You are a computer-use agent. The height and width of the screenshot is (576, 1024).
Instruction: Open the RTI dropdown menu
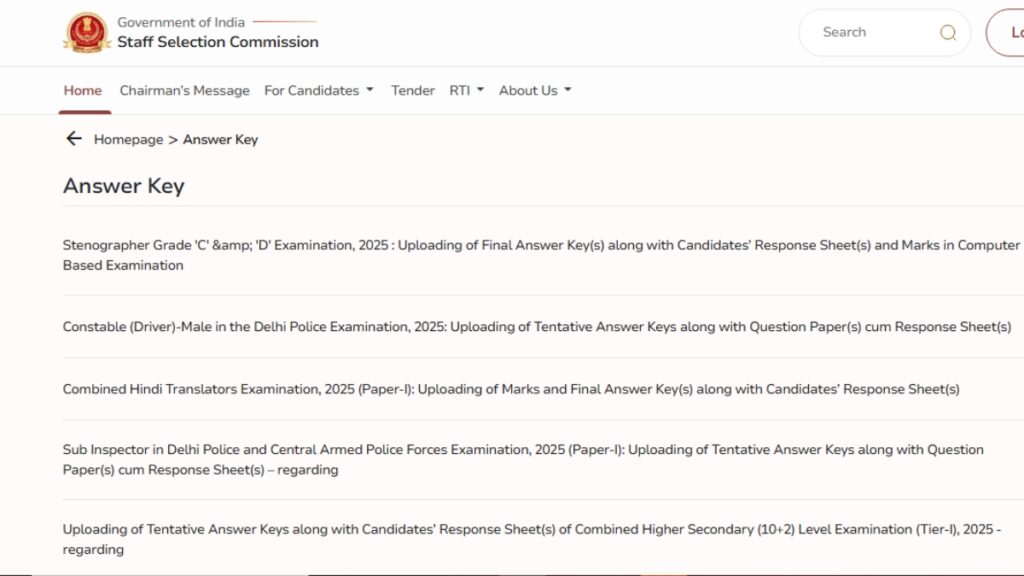466,90
